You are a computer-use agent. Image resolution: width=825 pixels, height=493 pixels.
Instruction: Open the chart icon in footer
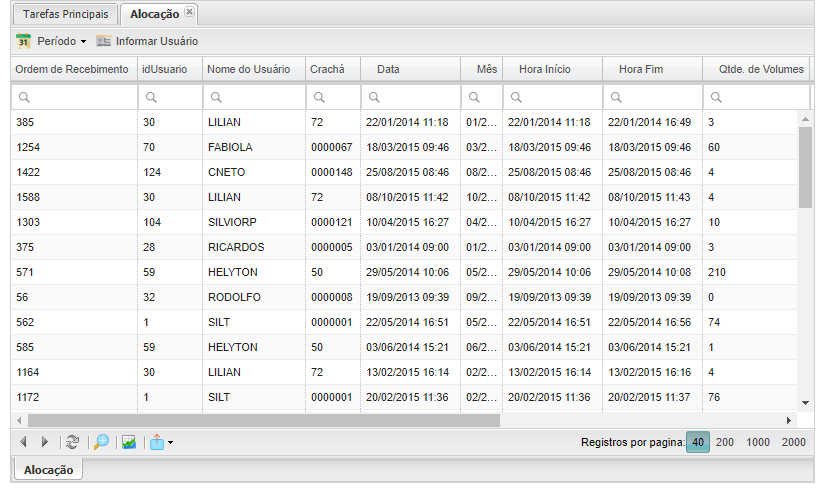pos(129,442)
